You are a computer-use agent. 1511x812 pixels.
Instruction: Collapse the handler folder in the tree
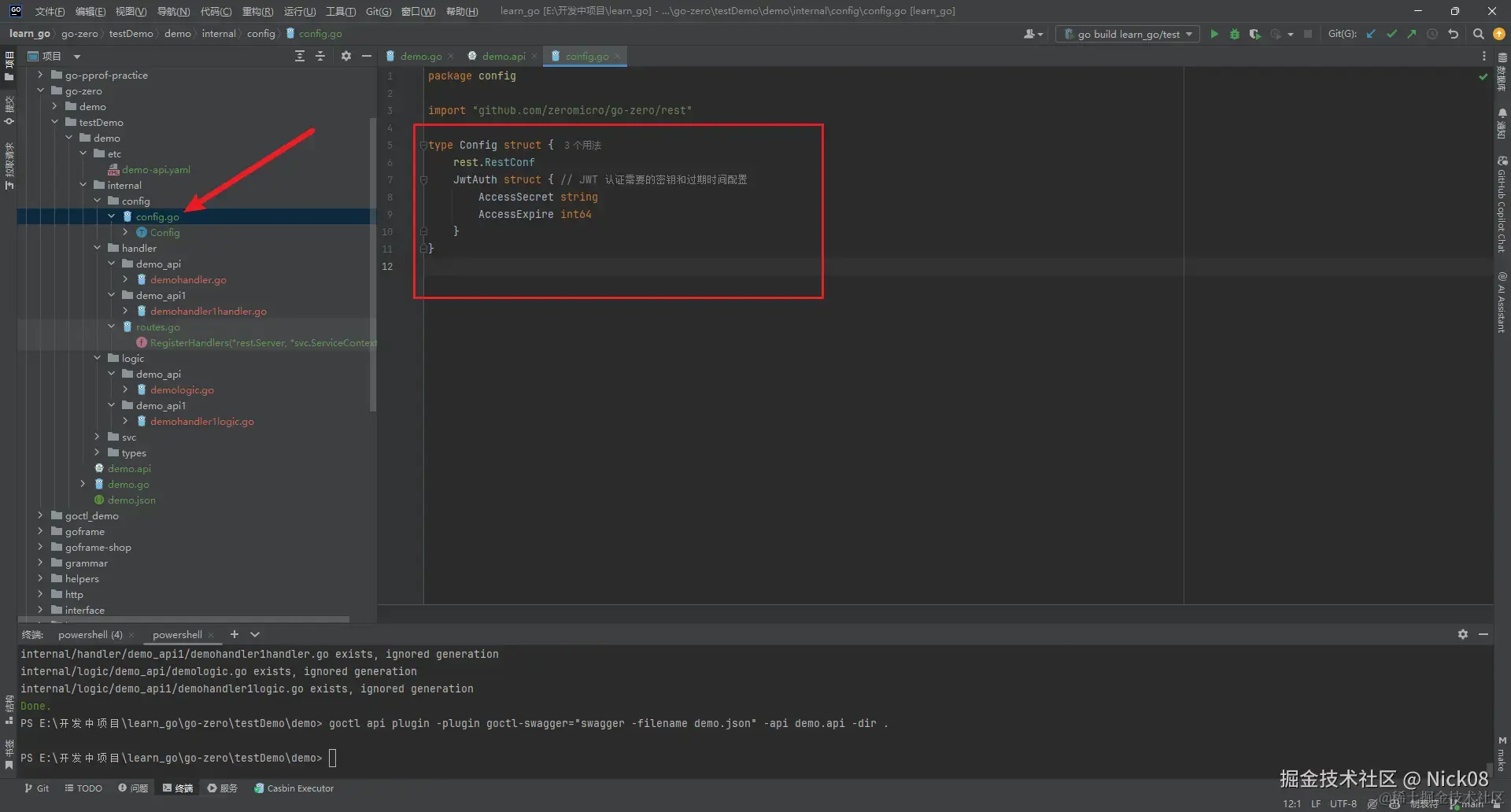pyautogui.click(x=98, y=248)
